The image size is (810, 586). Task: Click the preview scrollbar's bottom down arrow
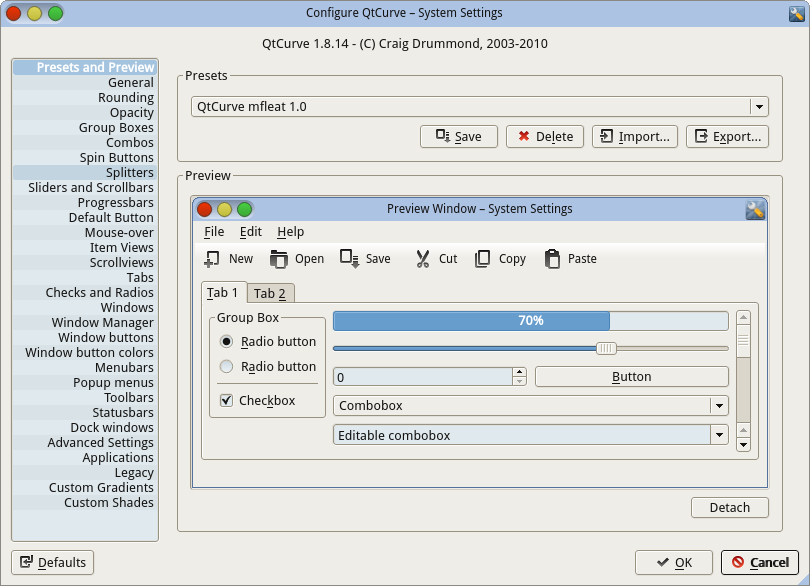(x=743, y=444)
